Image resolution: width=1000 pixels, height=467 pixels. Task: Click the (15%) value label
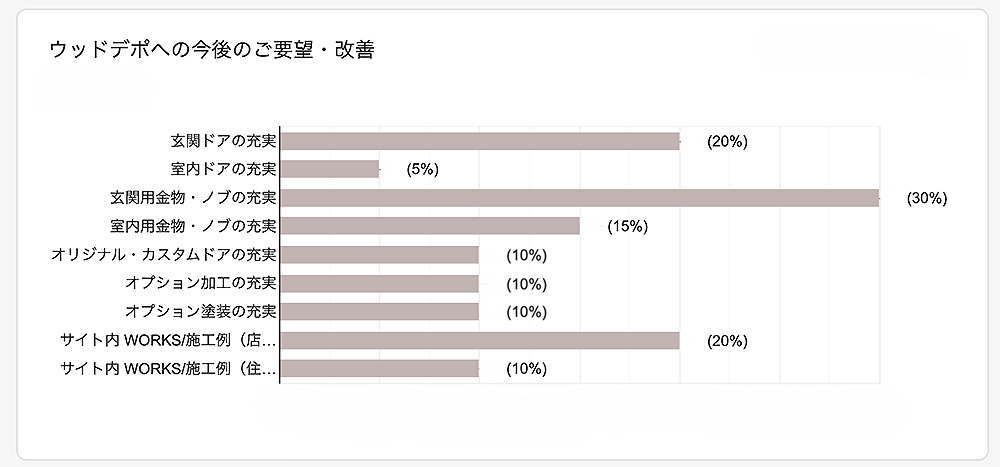pyautogui.click(x=627, y=226)
